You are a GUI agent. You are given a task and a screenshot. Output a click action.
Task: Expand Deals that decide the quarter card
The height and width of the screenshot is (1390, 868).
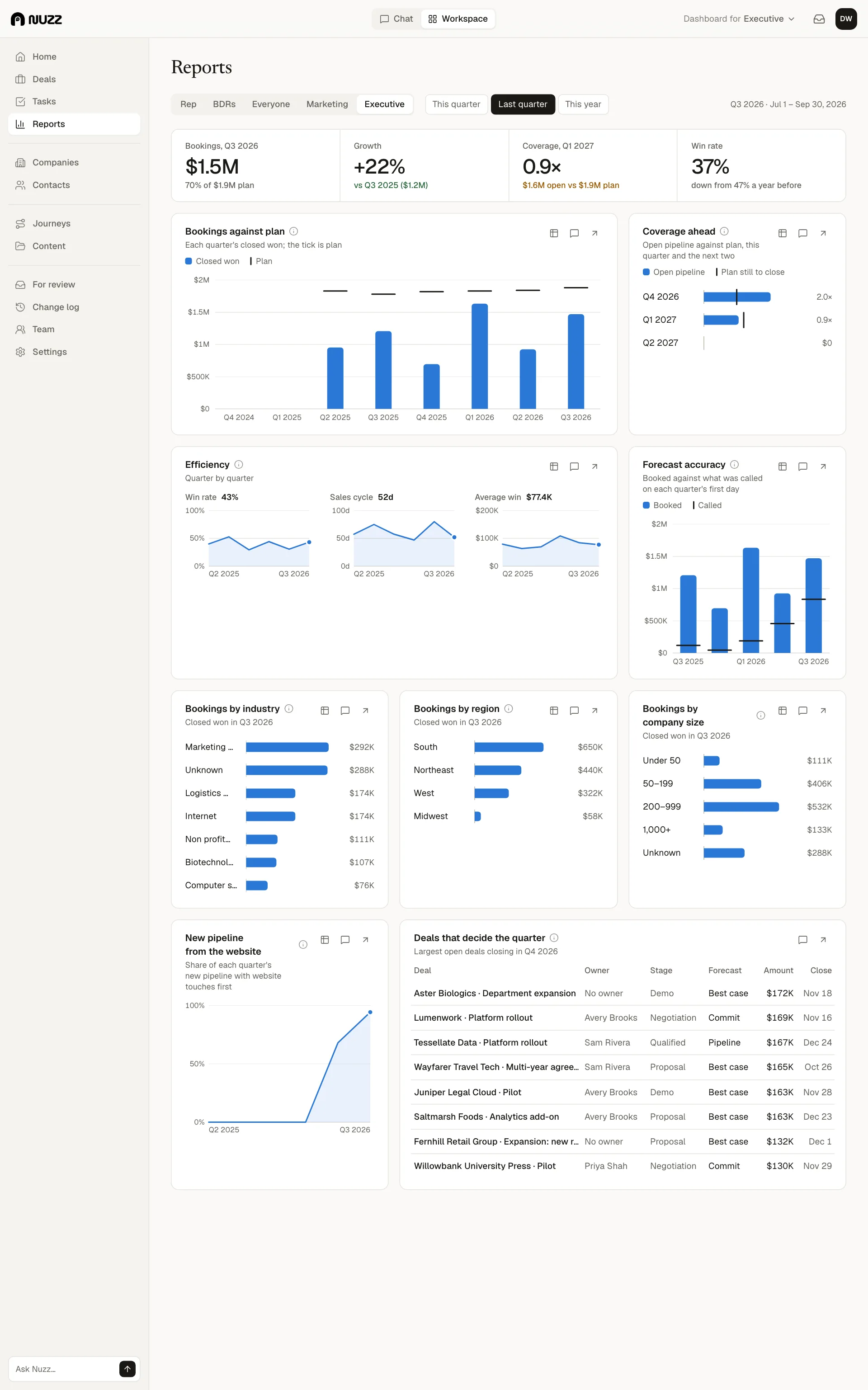pos(823,939)
